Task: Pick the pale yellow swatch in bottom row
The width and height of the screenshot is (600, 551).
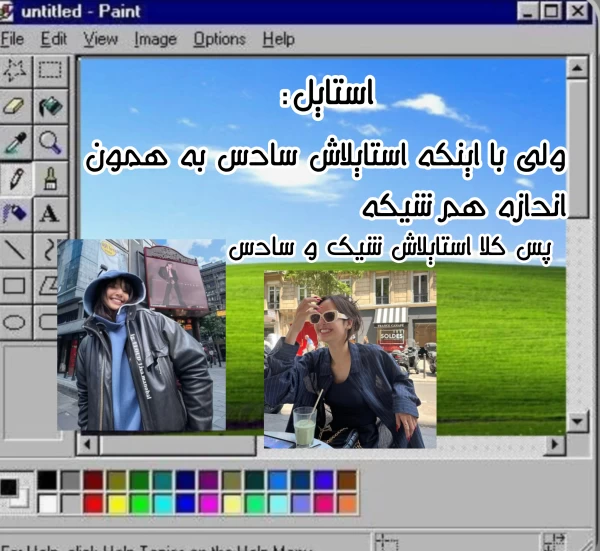Action: (x=232, y=504)
